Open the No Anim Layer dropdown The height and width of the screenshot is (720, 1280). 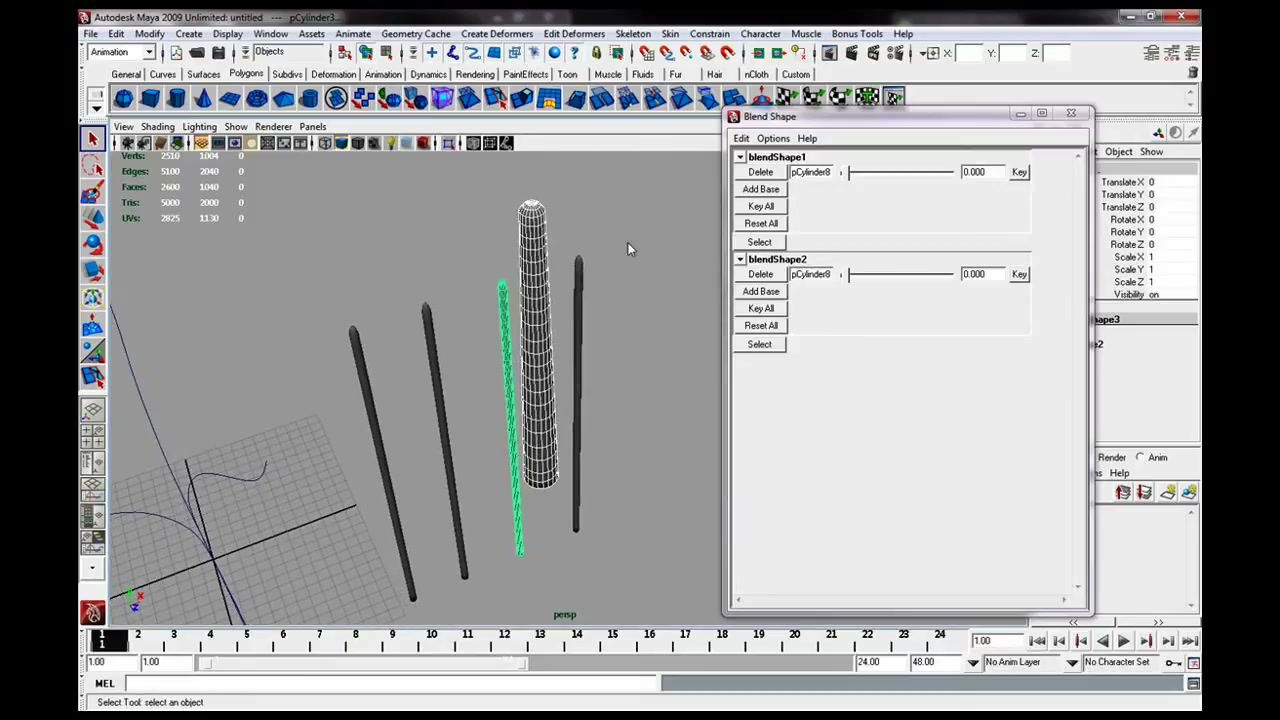coord(973,662)
